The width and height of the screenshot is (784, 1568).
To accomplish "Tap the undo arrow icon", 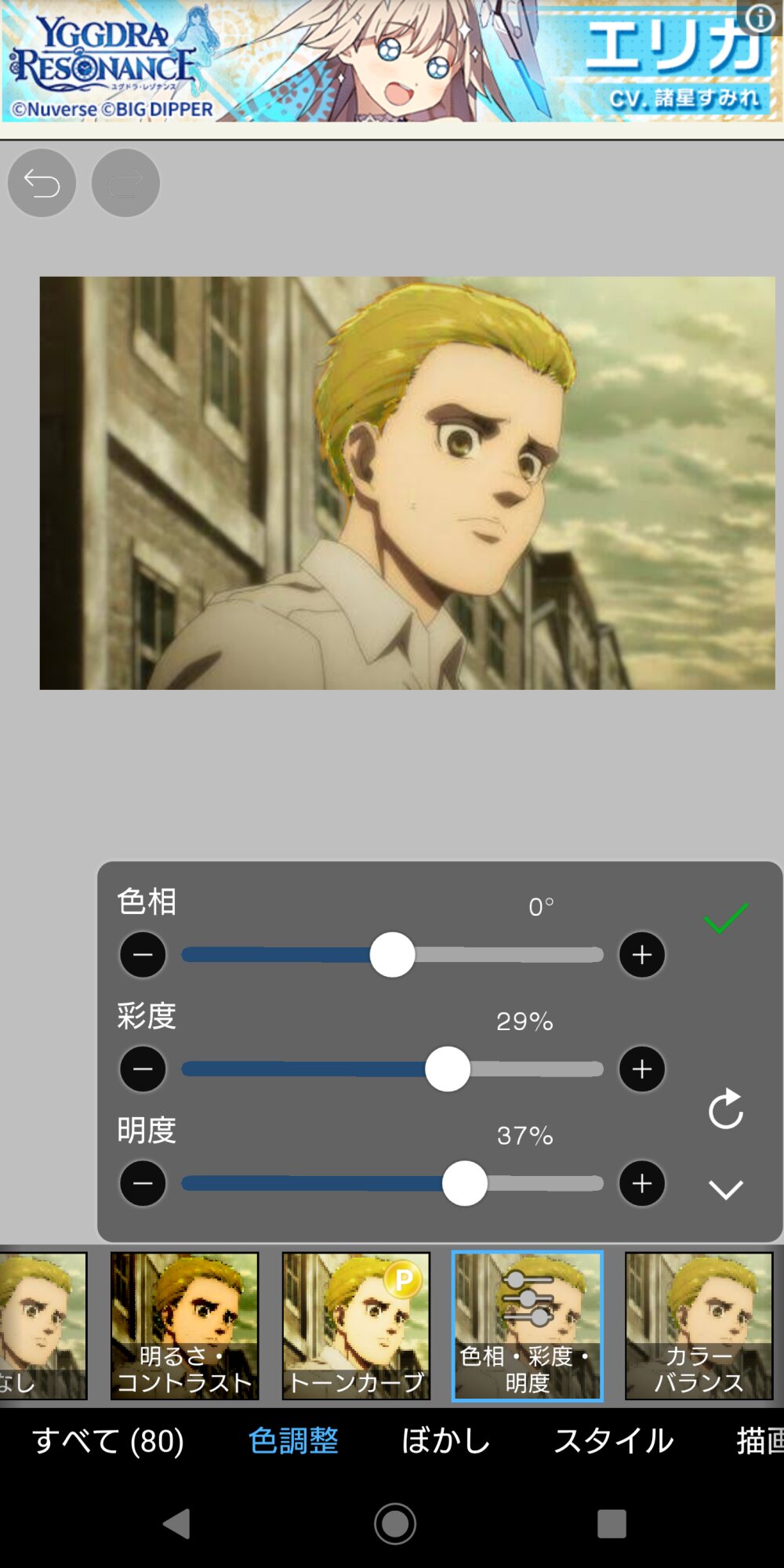I will point(42,183).
